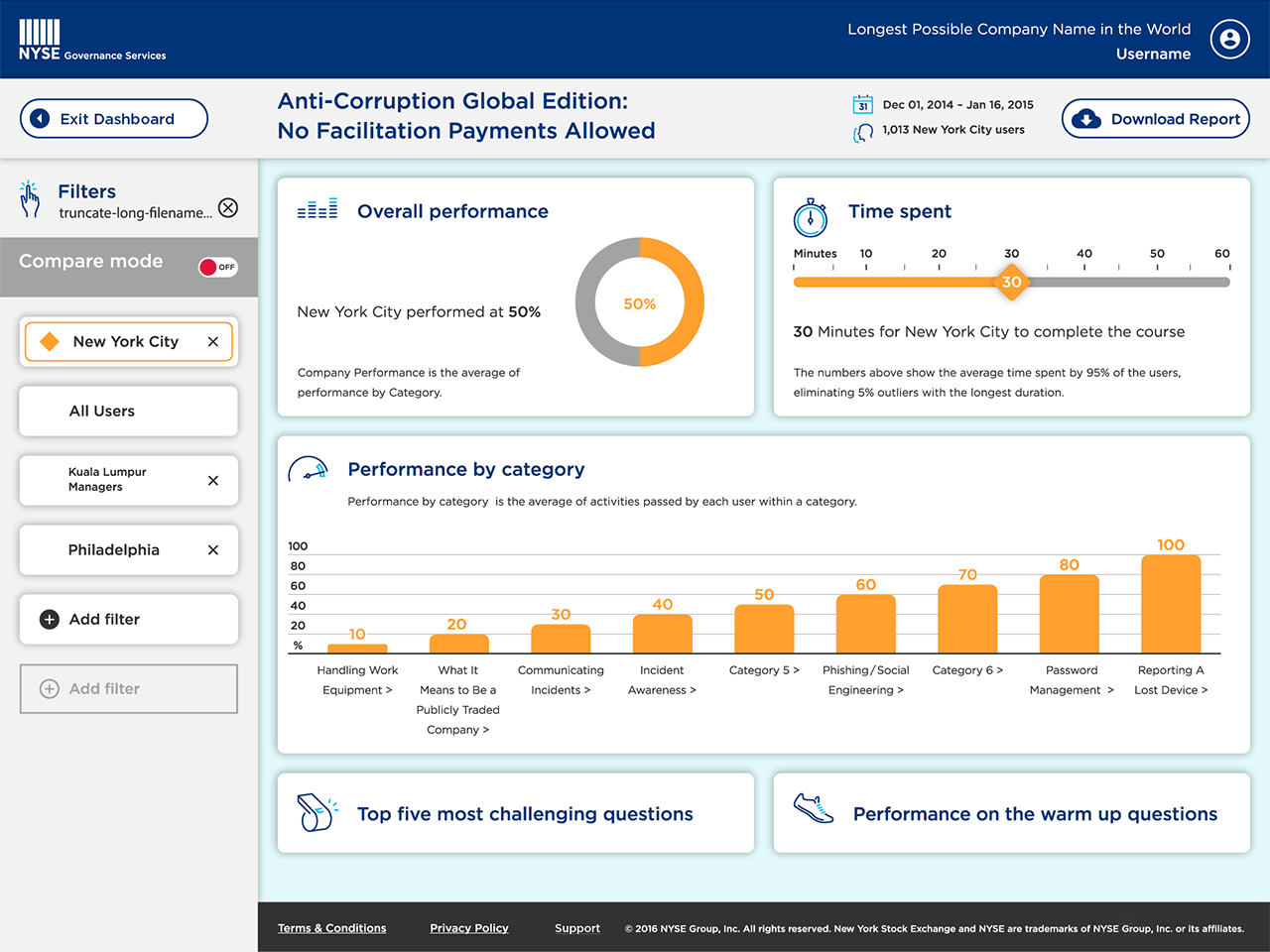
Task: Select the New York City filter
Action: pos(125,342)
